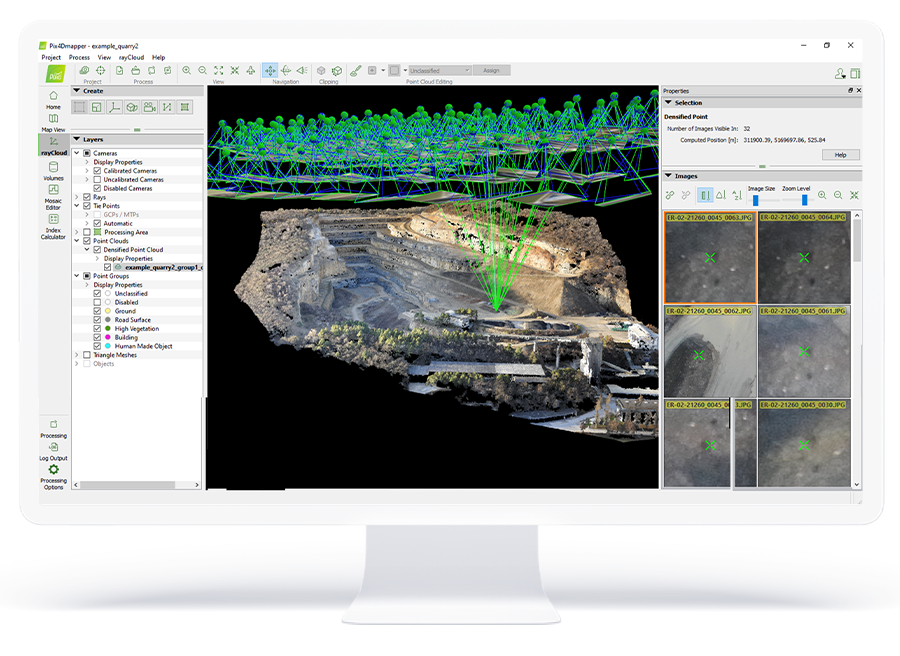
Task: Expand the Rays layer tree node
Action: point(77,197)
